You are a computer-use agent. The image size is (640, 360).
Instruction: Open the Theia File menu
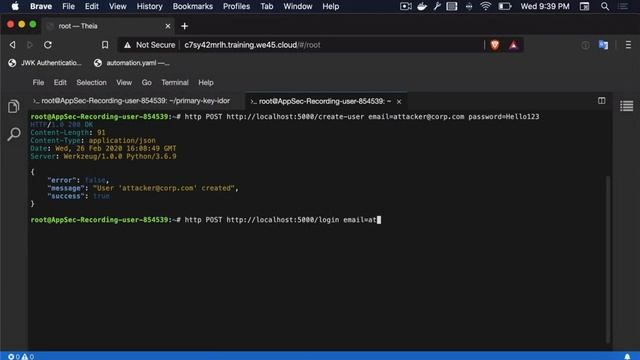pos(38,82)
